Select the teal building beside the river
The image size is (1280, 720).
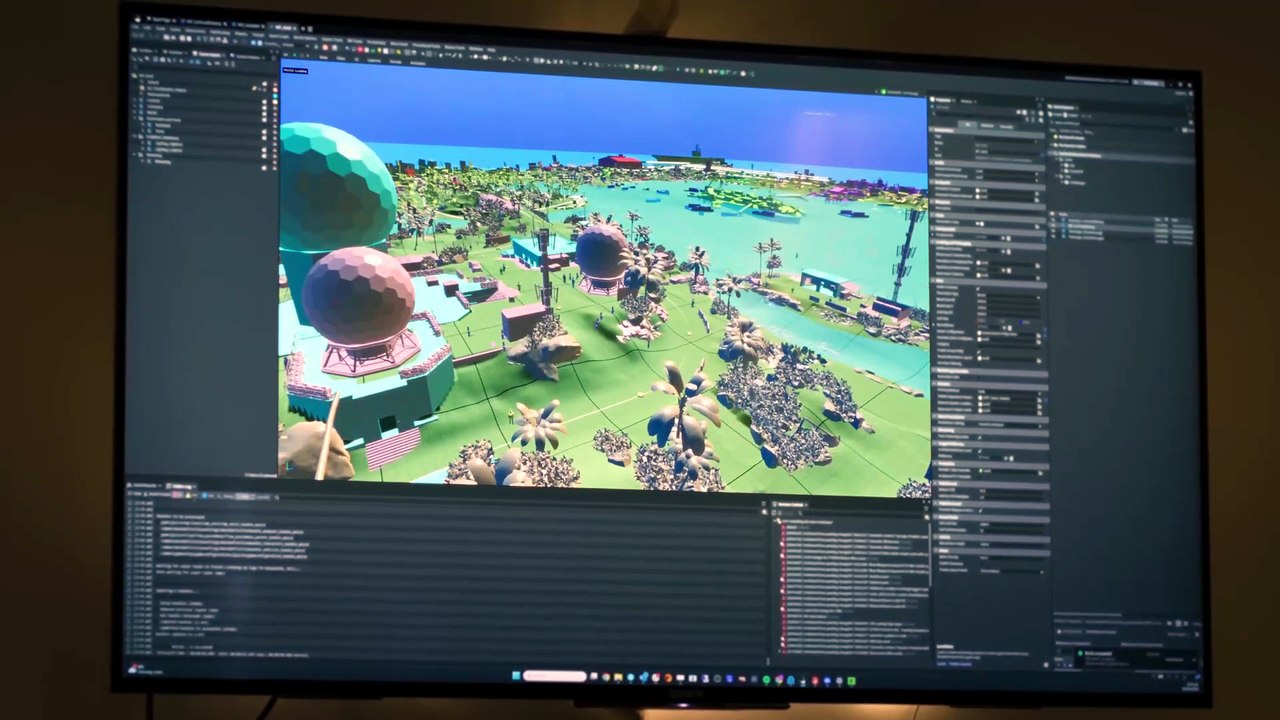pyautogui.click(x=824, y=282)
